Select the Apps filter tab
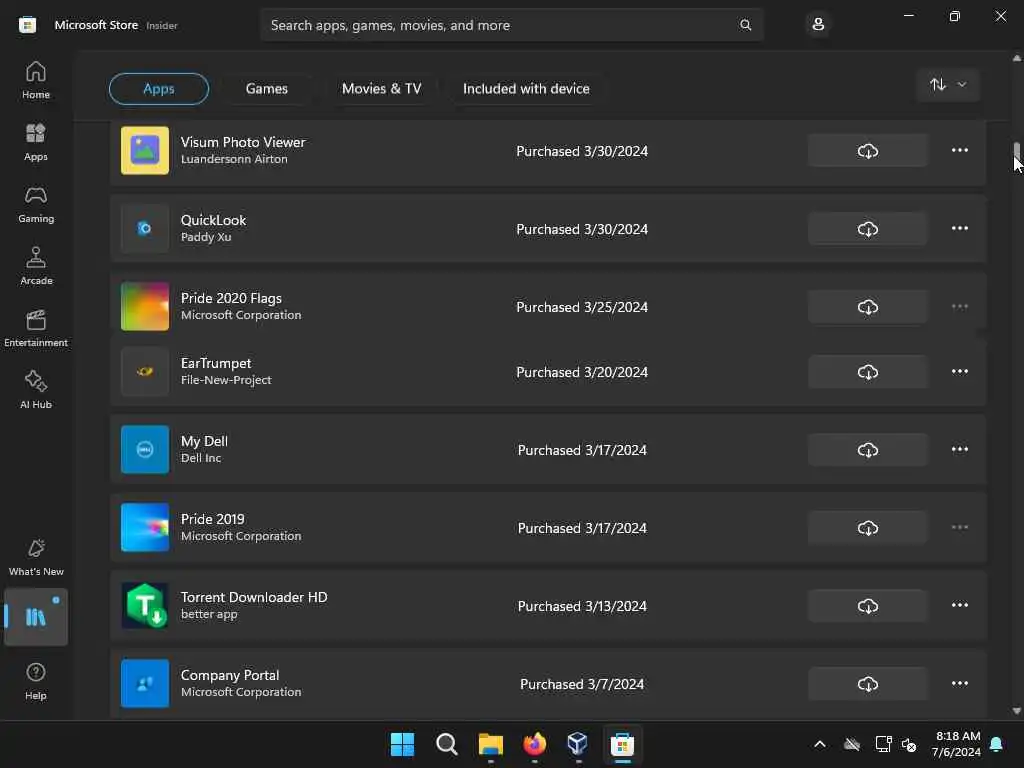The width and height of the screenshot is (1024, 768). 159,89
